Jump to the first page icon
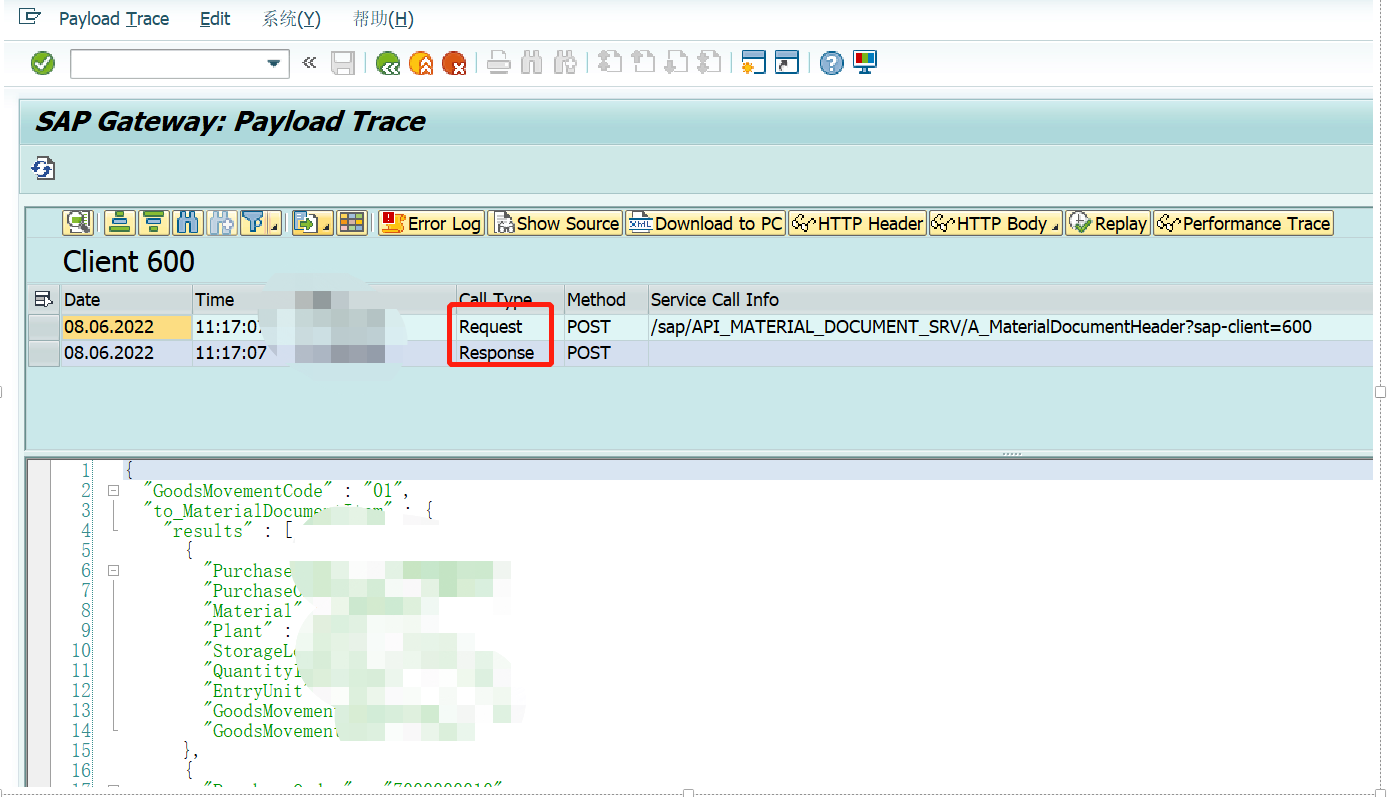1387x797 pixels. 609,63
